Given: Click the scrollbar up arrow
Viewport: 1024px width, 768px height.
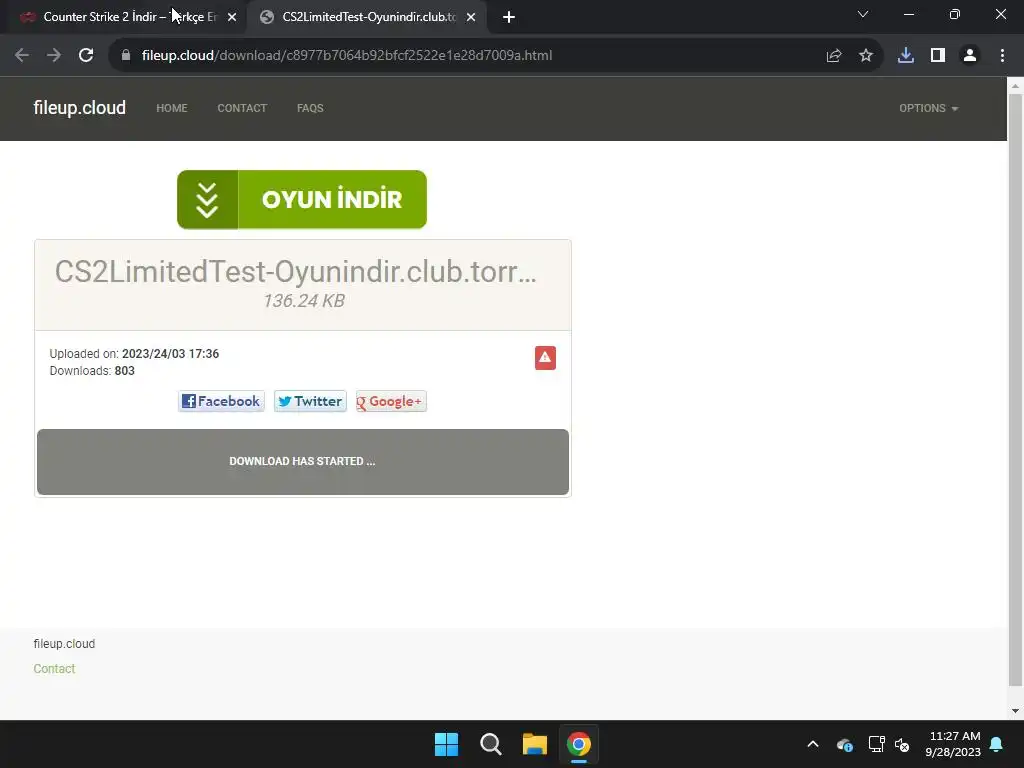Looking at the screenshot, I should click(1016, 85).
